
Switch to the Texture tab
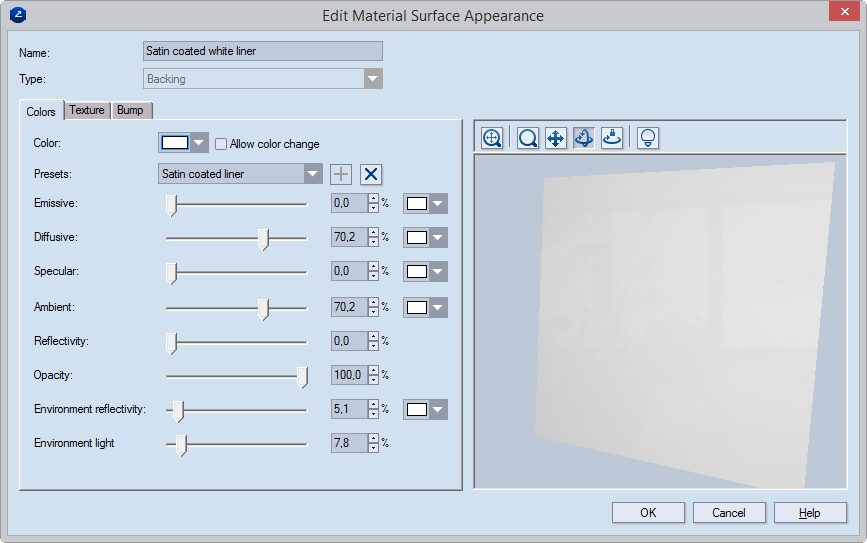click(x=87, y=110)
